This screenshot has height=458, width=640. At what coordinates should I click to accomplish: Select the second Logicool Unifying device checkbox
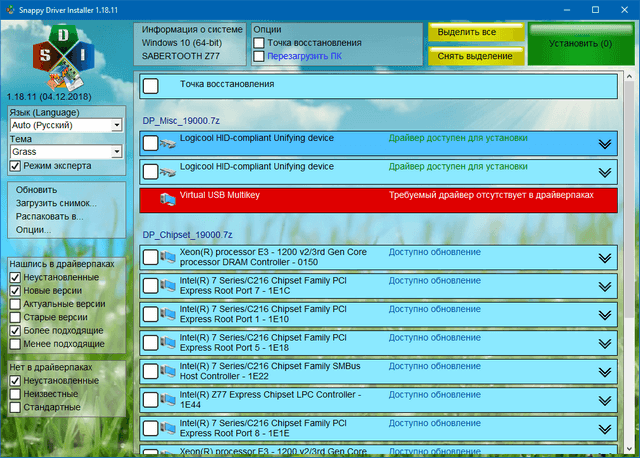[x=151, y=172]
